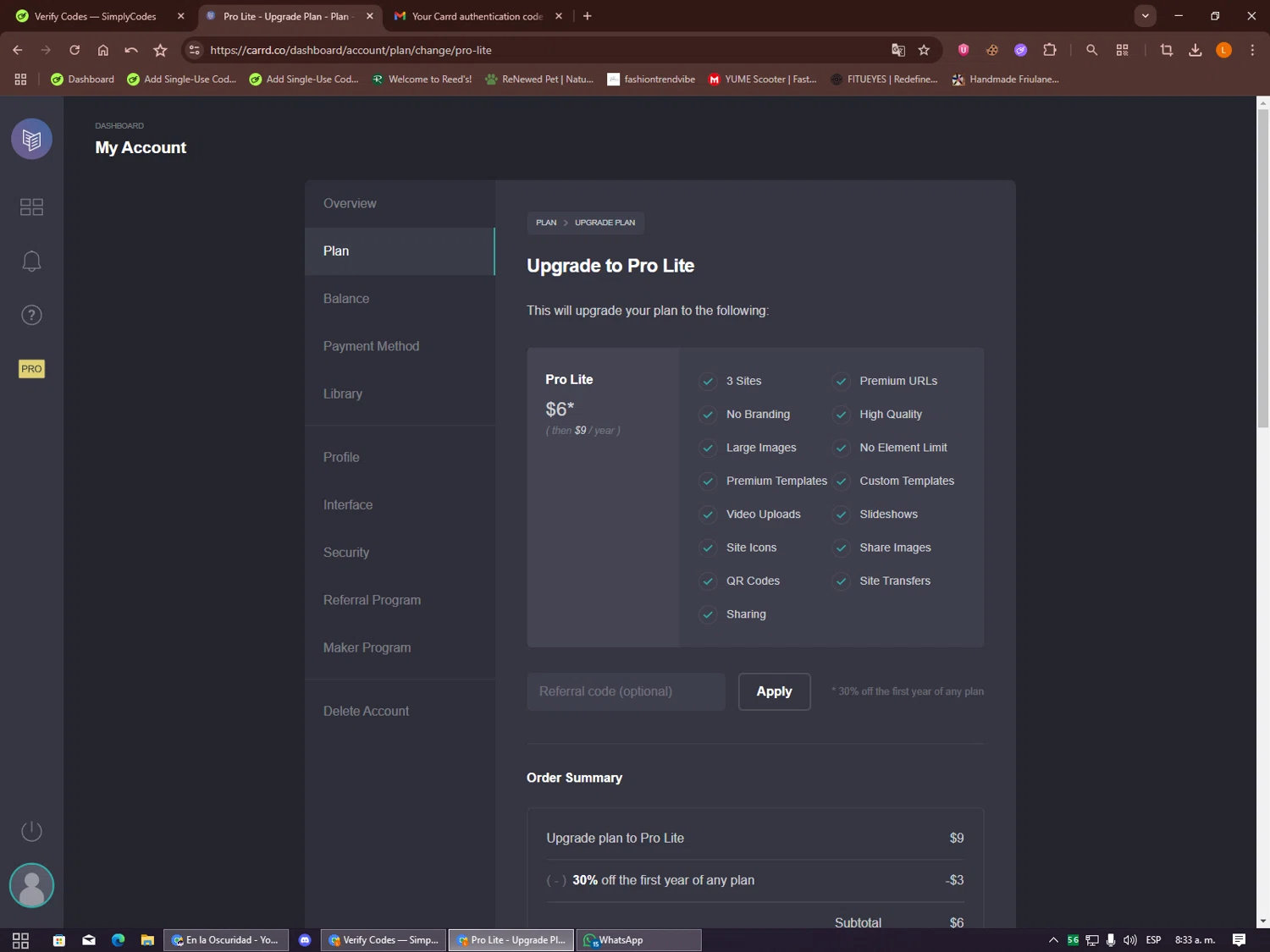This screenshot has width=1270, height=952.
Task: Bookmark page with star in address bar
Action: point(924,50)
